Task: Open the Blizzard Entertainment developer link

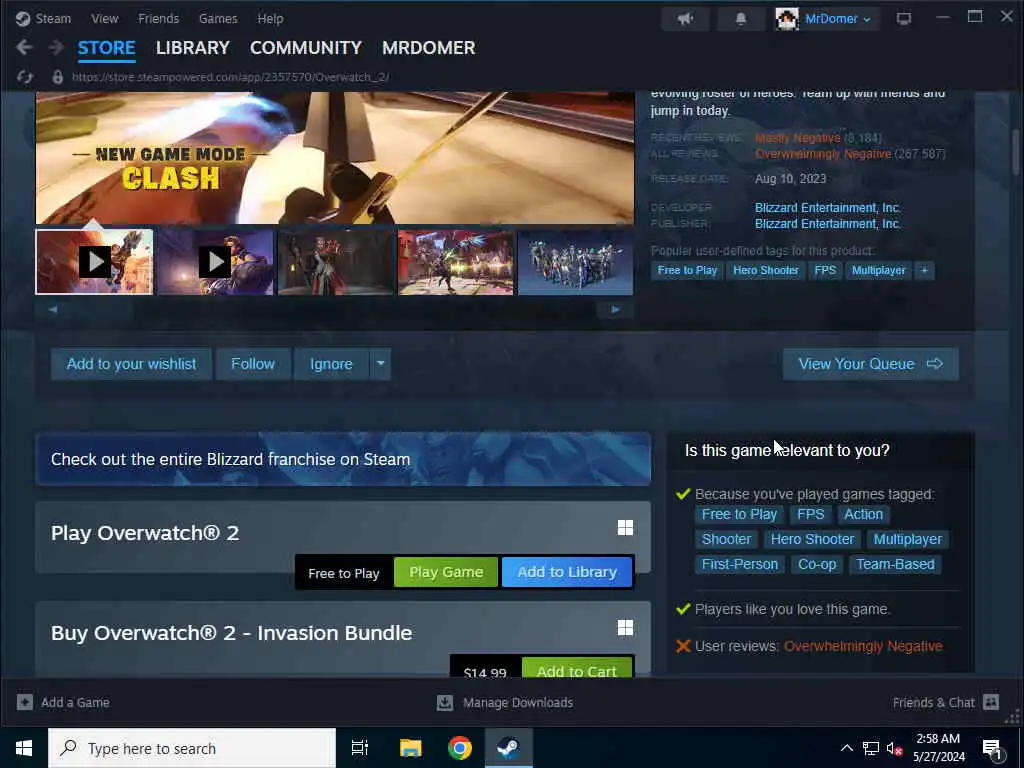Action: (x=828, y=208)
